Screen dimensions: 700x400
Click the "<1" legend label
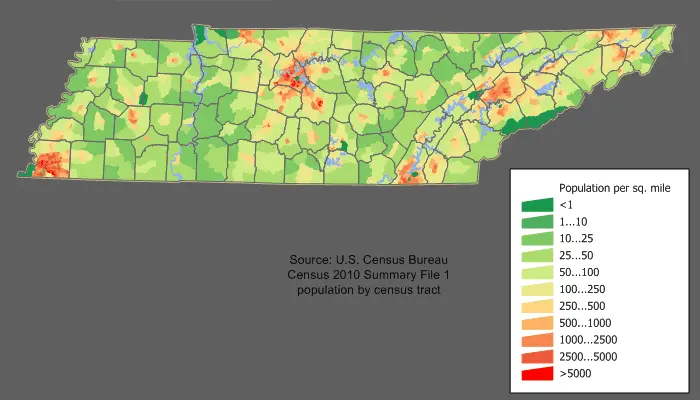[x=566, y=205]
